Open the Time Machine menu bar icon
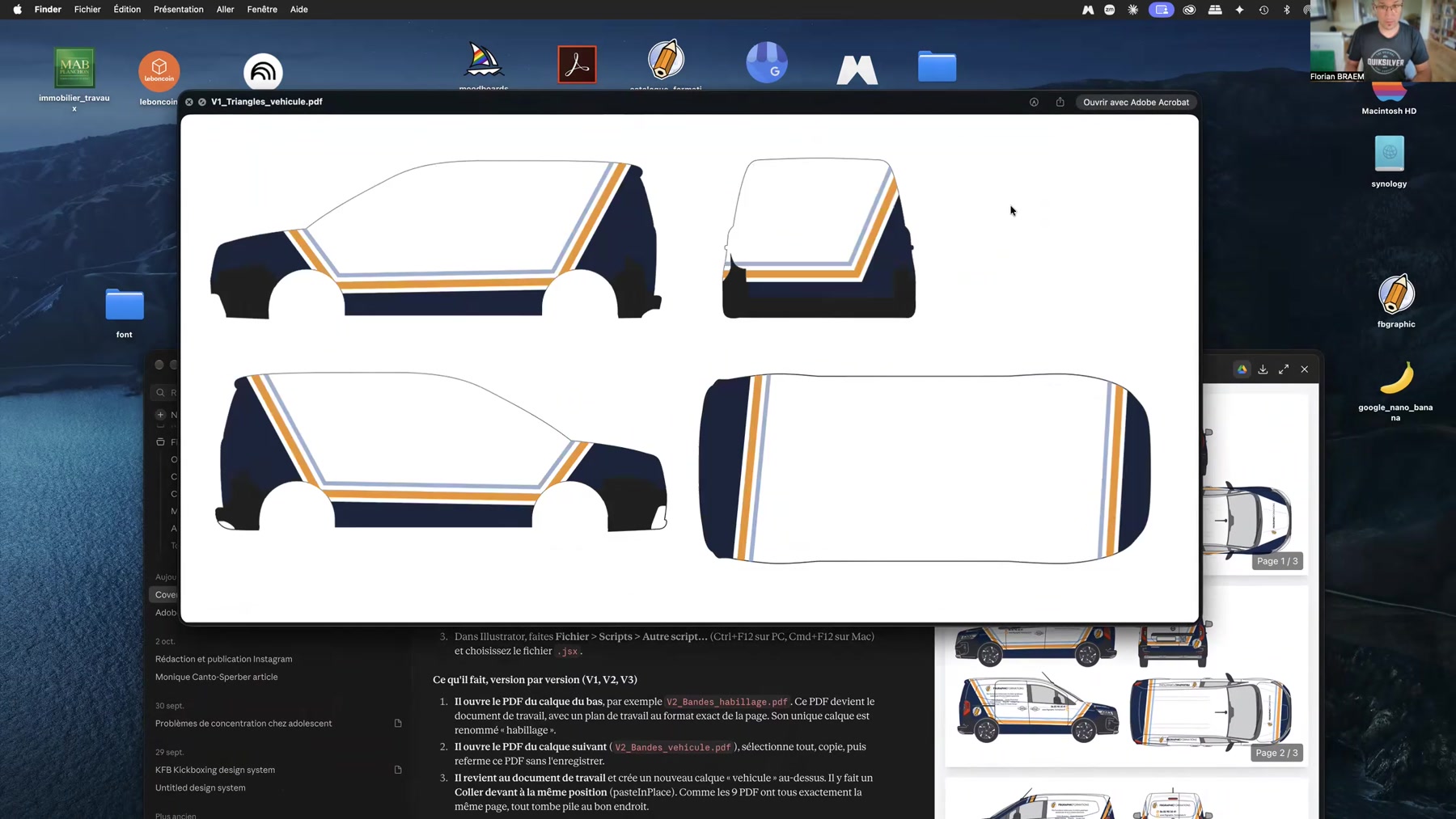1456x819 pixels. pos(1263,10)
